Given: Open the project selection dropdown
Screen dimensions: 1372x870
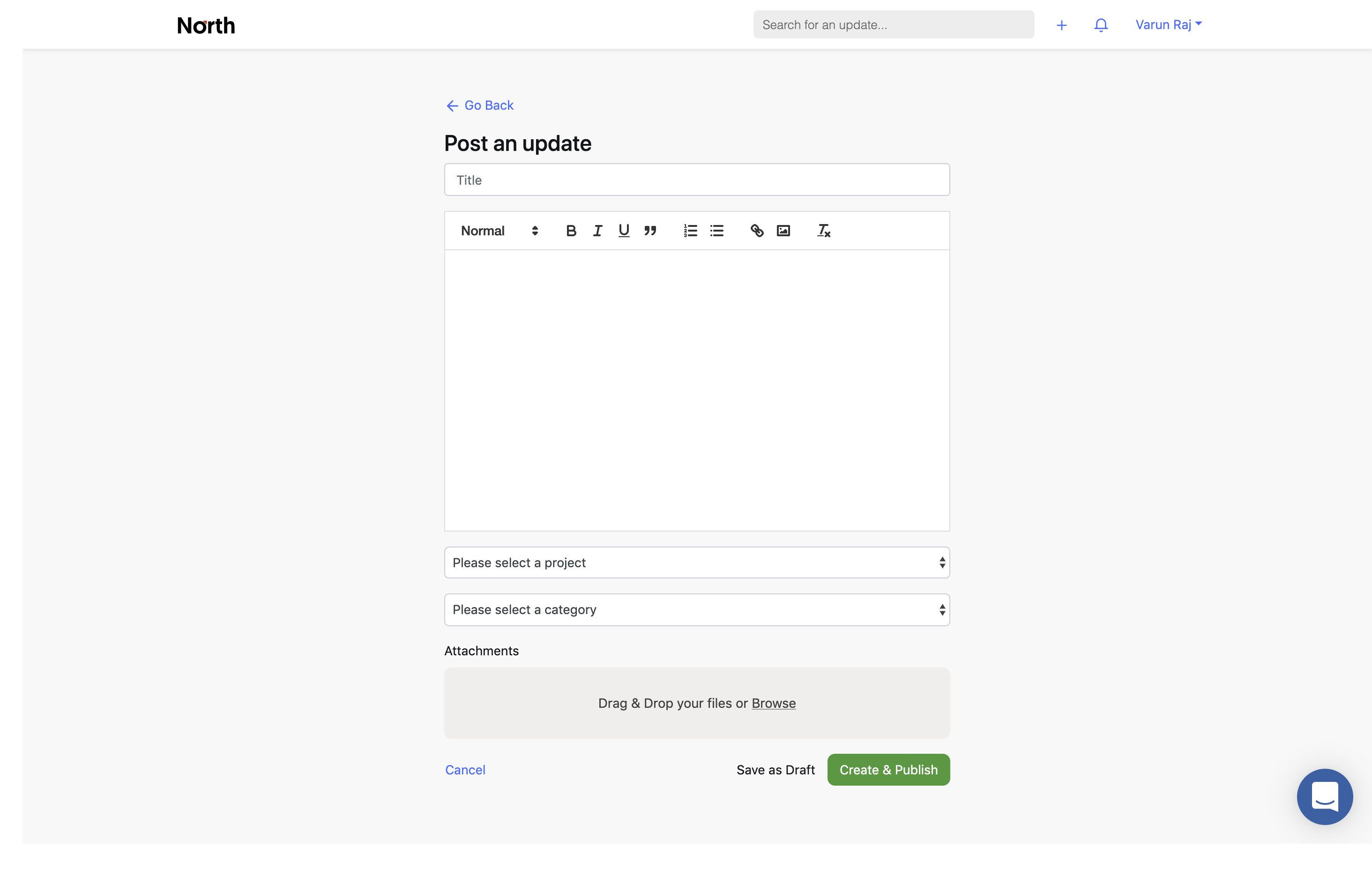Looking at the screenshot, I should pyautogui.click(x=697, y=562).
